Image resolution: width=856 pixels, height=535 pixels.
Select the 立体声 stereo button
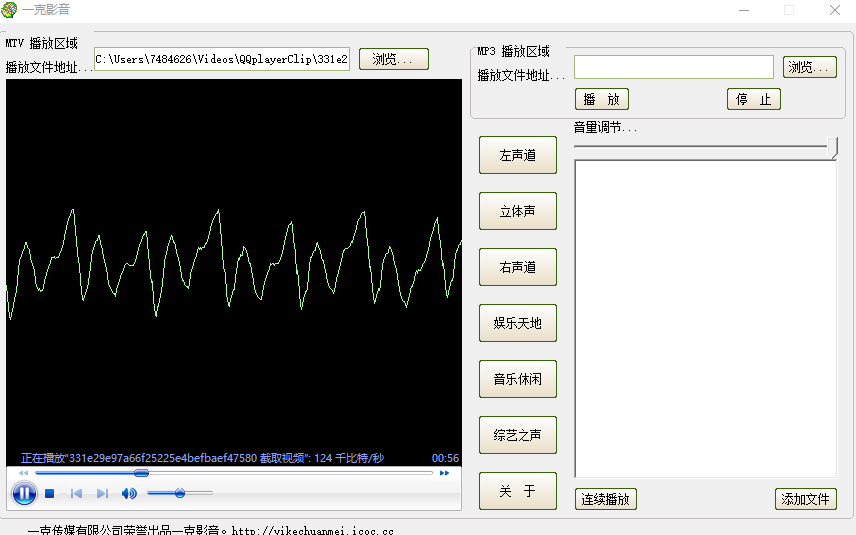[518, 211]
